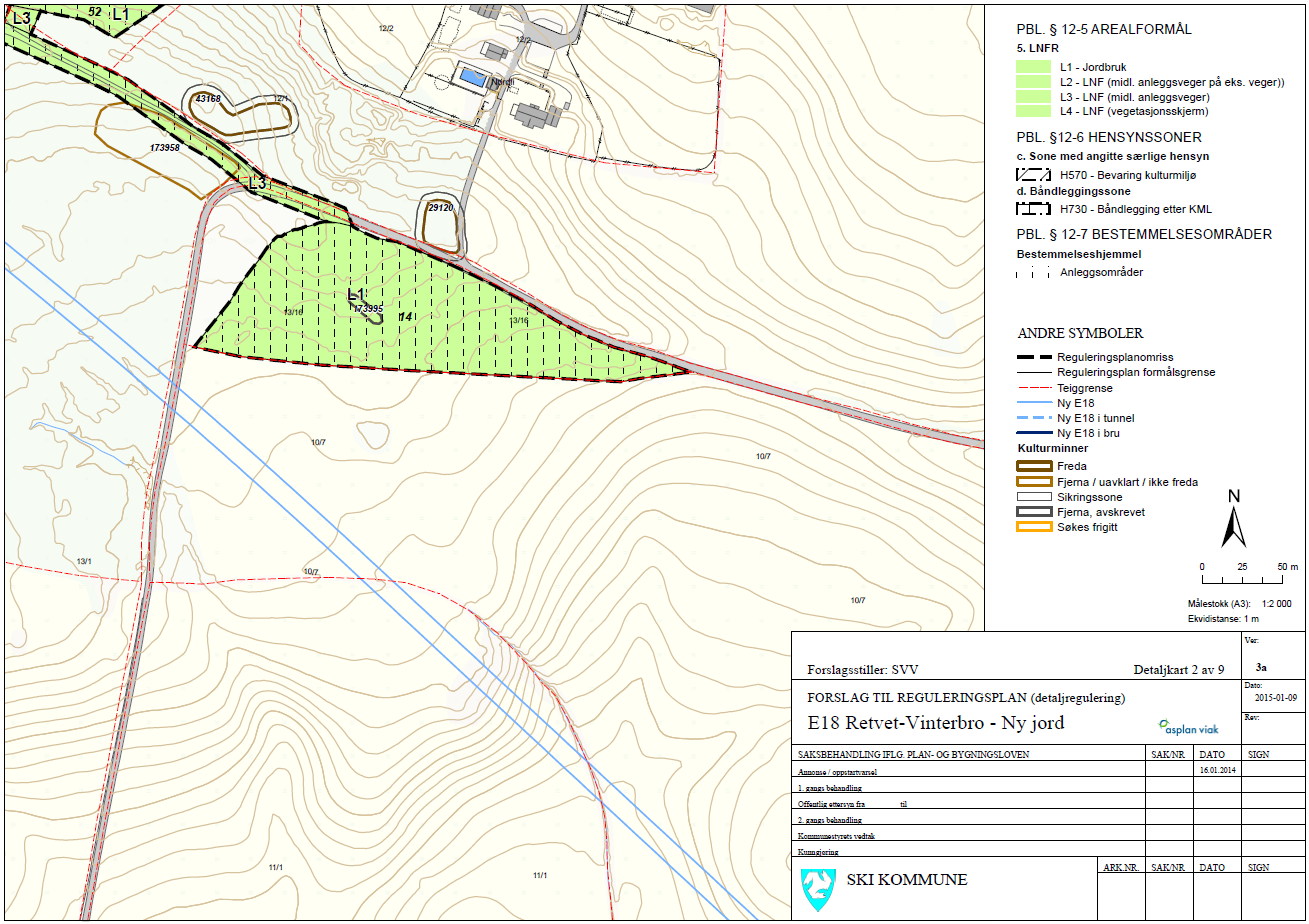1309x924 pixels.
Task: Click parcel label '13/1'
Action: 83,561
